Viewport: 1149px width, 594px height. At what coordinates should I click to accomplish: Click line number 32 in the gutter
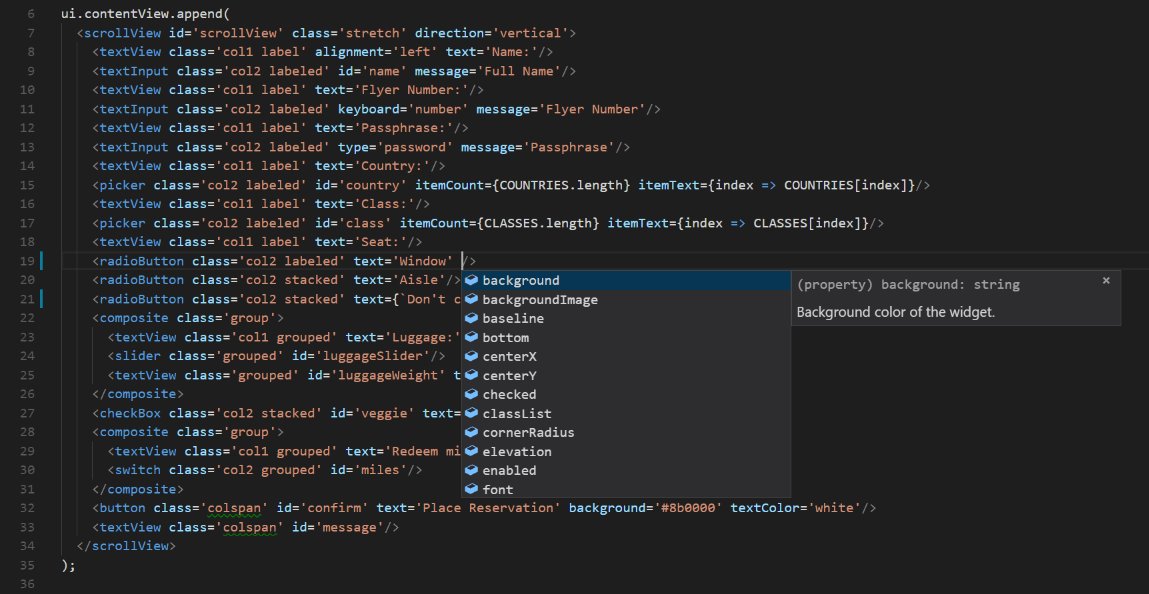click(x=26, y=508)
